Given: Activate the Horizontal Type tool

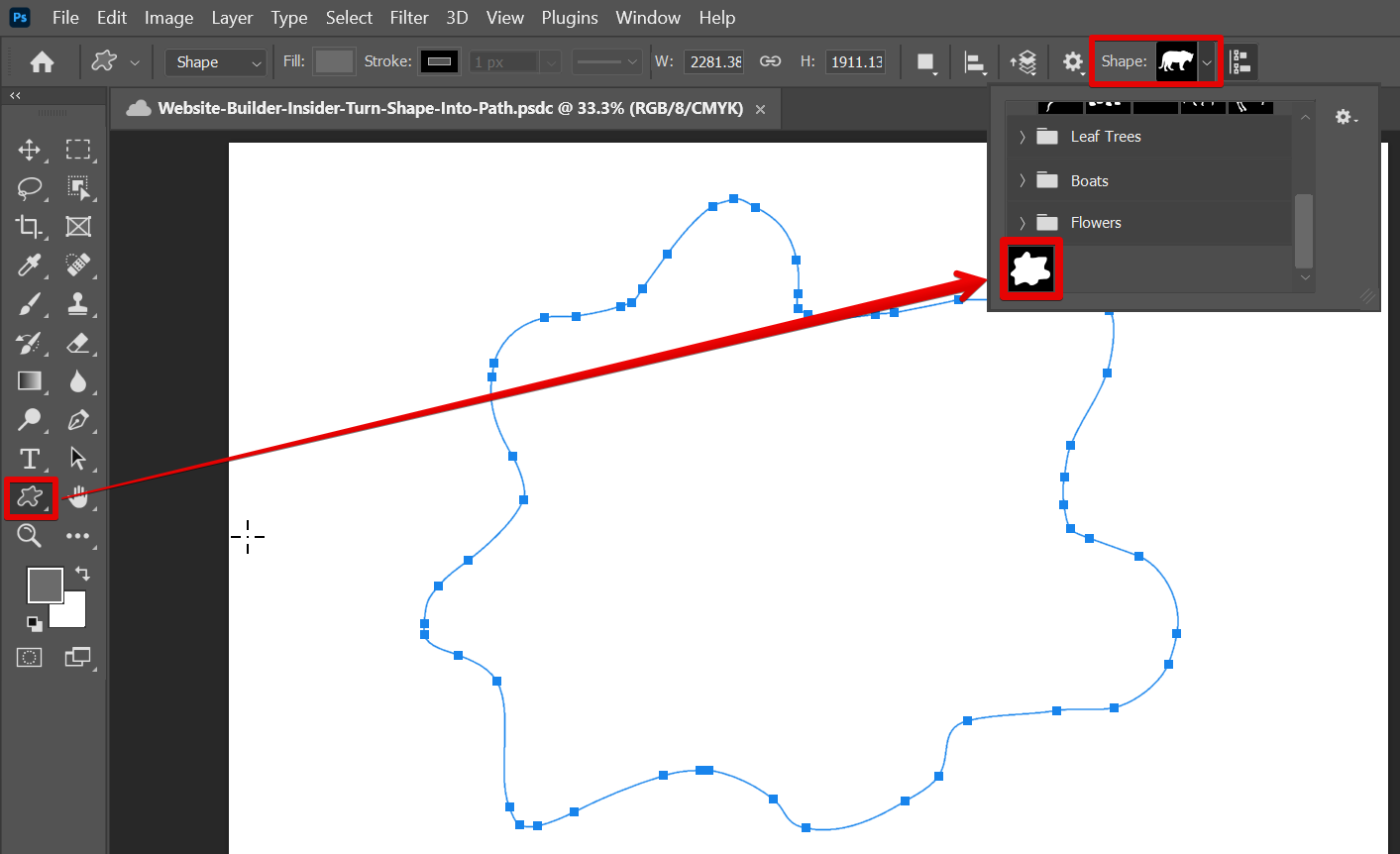Looking at the screenshot, I should pyautogui.click(x=30, y=459).
